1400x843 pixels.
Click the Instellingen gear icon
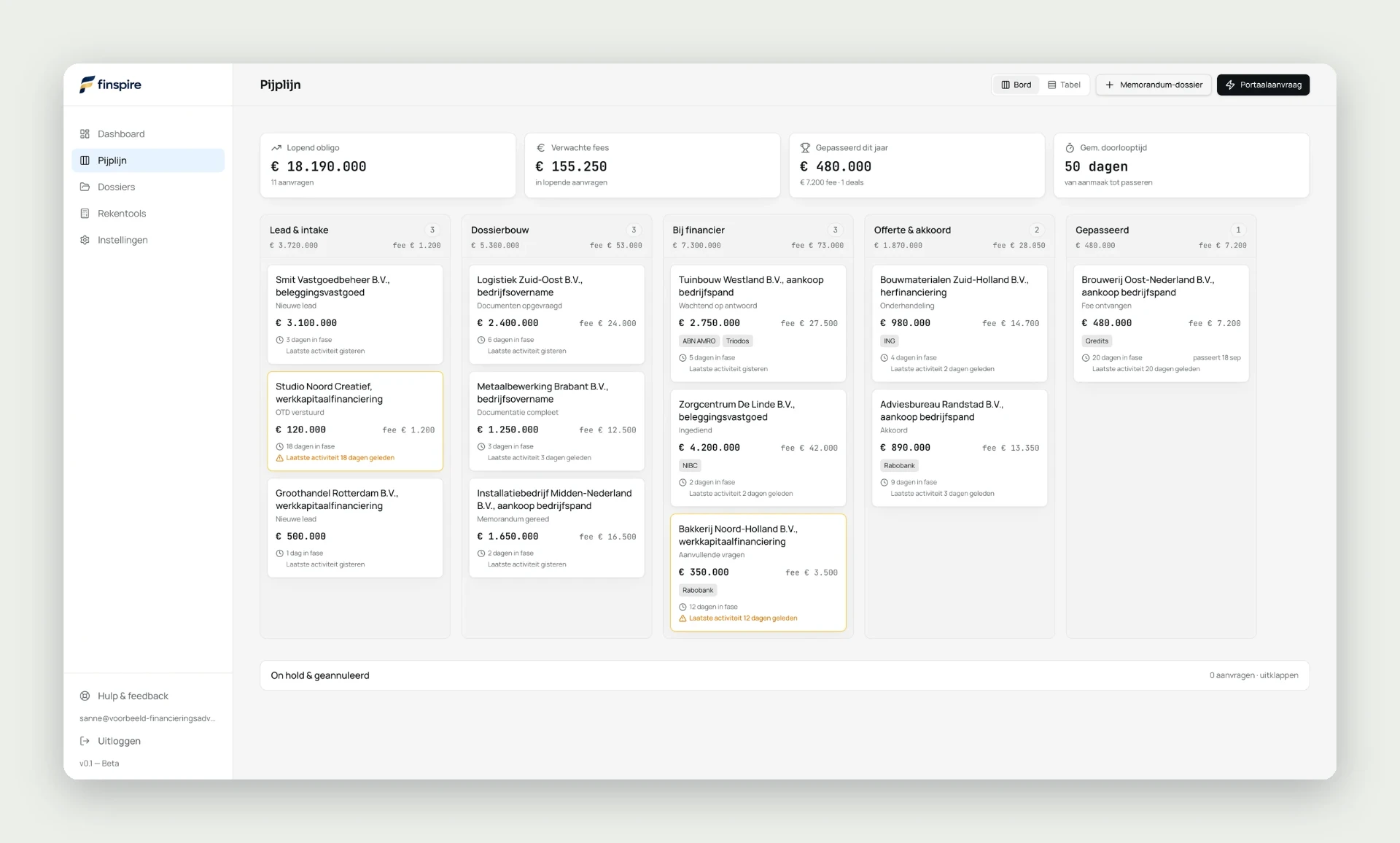pos(85,240)
